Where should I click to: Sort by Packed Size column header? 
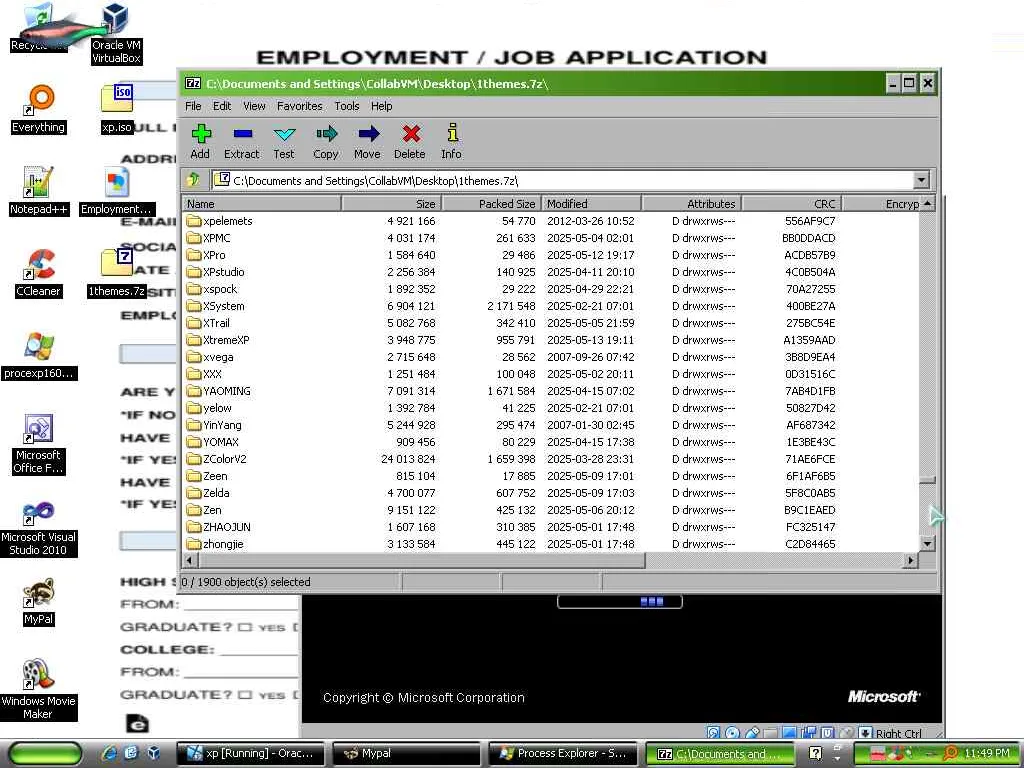click(492, 204)
